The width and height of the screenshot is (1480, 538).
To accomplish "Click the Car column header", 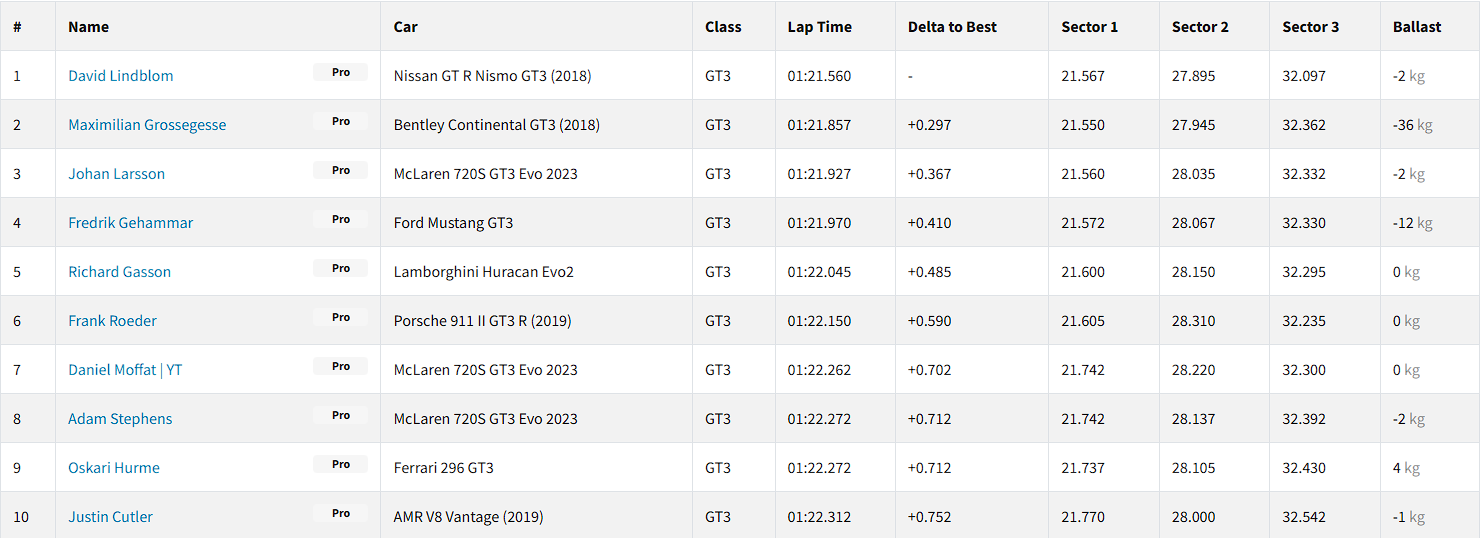I will click(x=405, y=27).
